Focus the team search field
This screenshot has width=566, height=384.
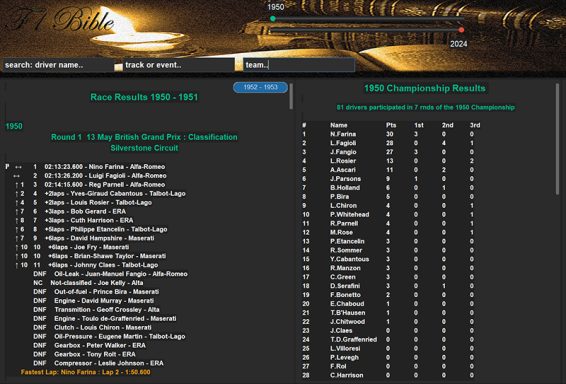(299, 65)
